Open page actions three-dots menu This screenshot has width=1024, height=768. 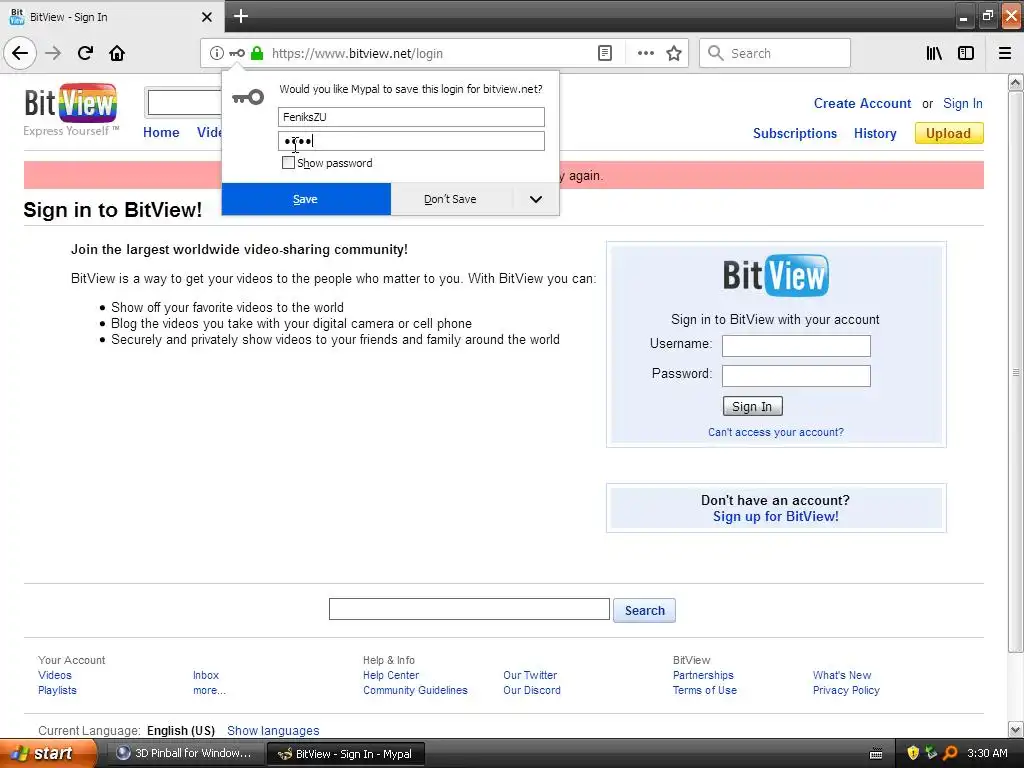pos(645,53)
